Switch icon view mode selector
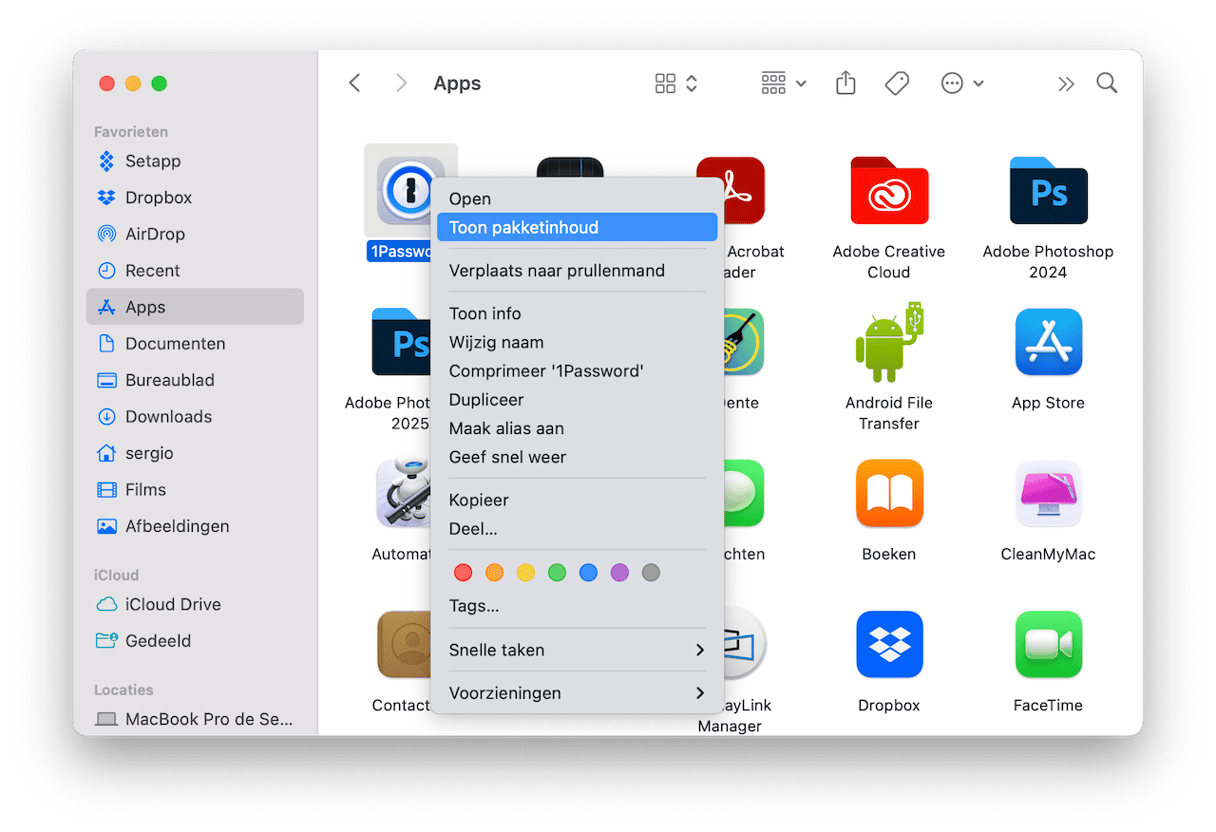This screenshot has width=1216, height=832. click(676, 84)
